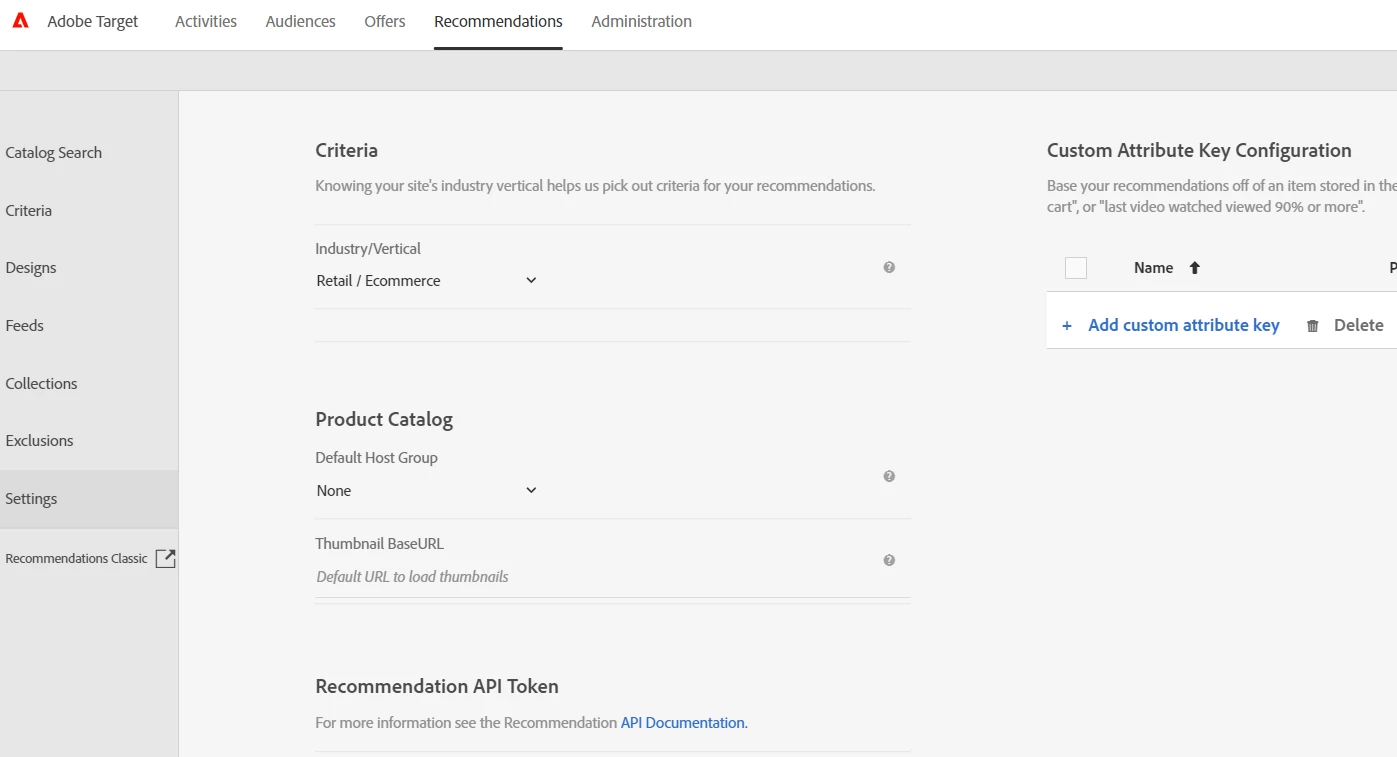Open the Industry/Vertical dropdown

[427, 281]
